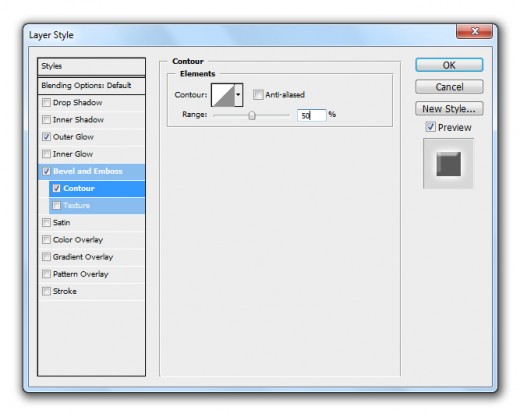Select the Drop Shadow style label
The width and height of the screenshot is (520, 417).
pos(78,102)
